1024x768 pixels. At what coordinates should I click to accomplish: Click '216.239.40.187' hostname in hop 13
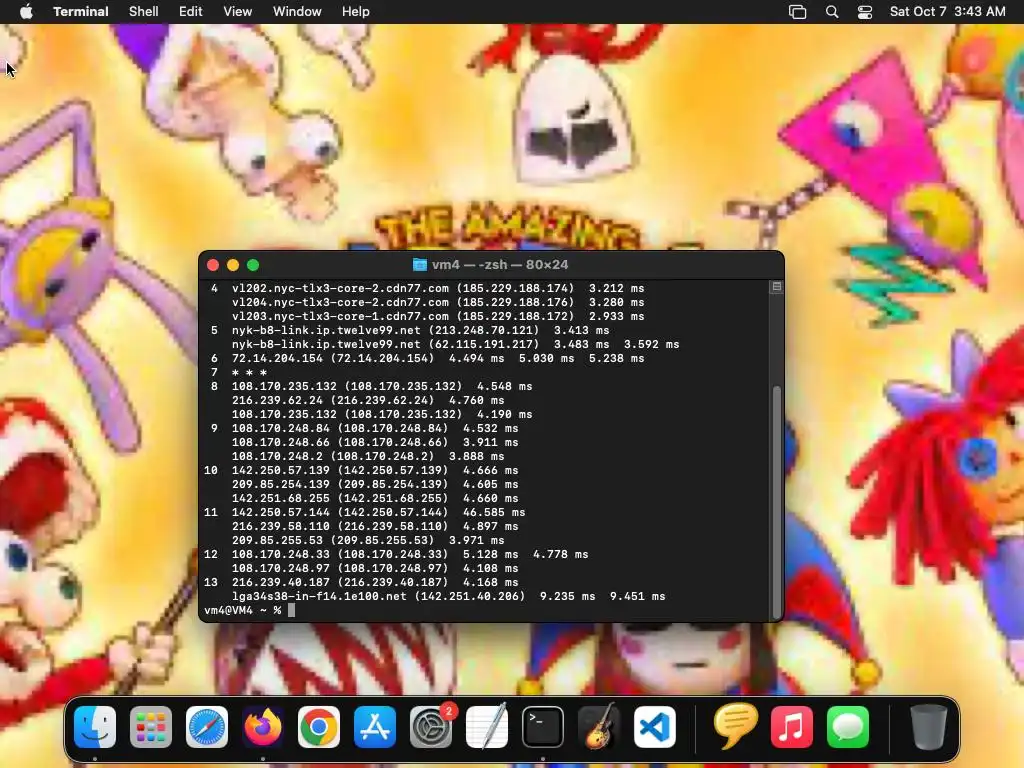click(281, 583)
